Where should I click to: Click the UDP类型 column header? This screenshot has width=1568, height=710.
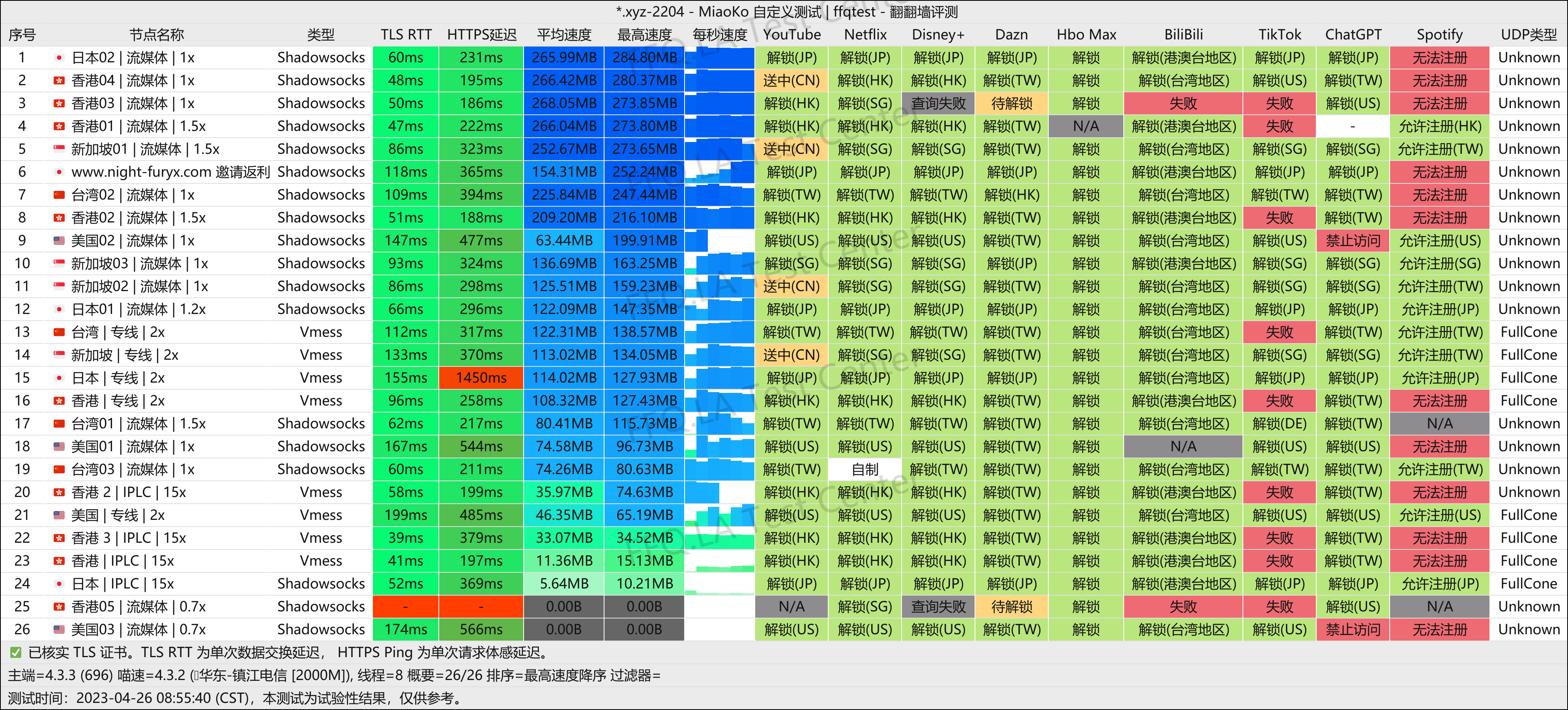click(1529, 35)
